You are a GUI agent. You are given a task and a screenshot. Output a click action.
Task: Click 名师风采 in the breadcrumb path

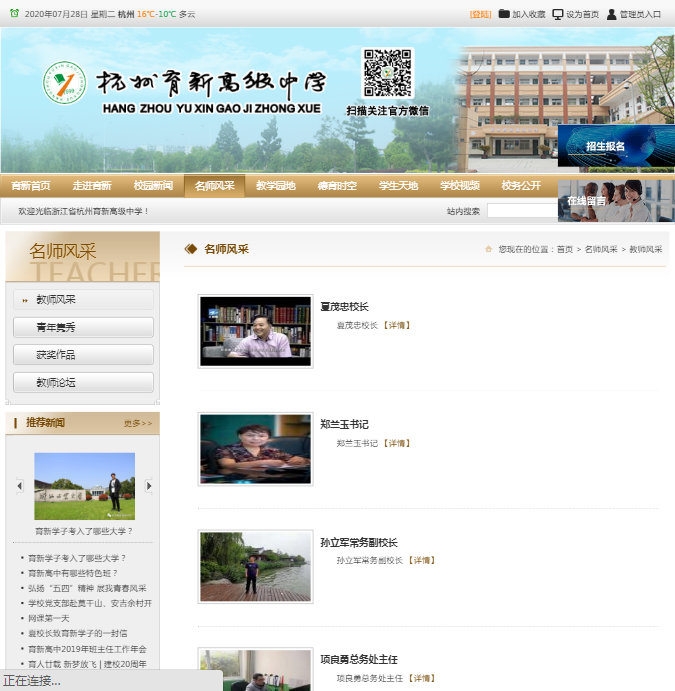(601, 249)
